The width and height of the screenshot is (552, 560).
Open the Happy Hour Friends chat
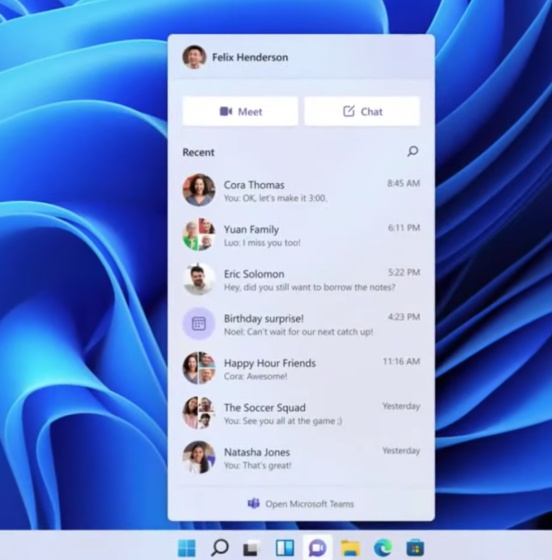click(x=301, y=369)
